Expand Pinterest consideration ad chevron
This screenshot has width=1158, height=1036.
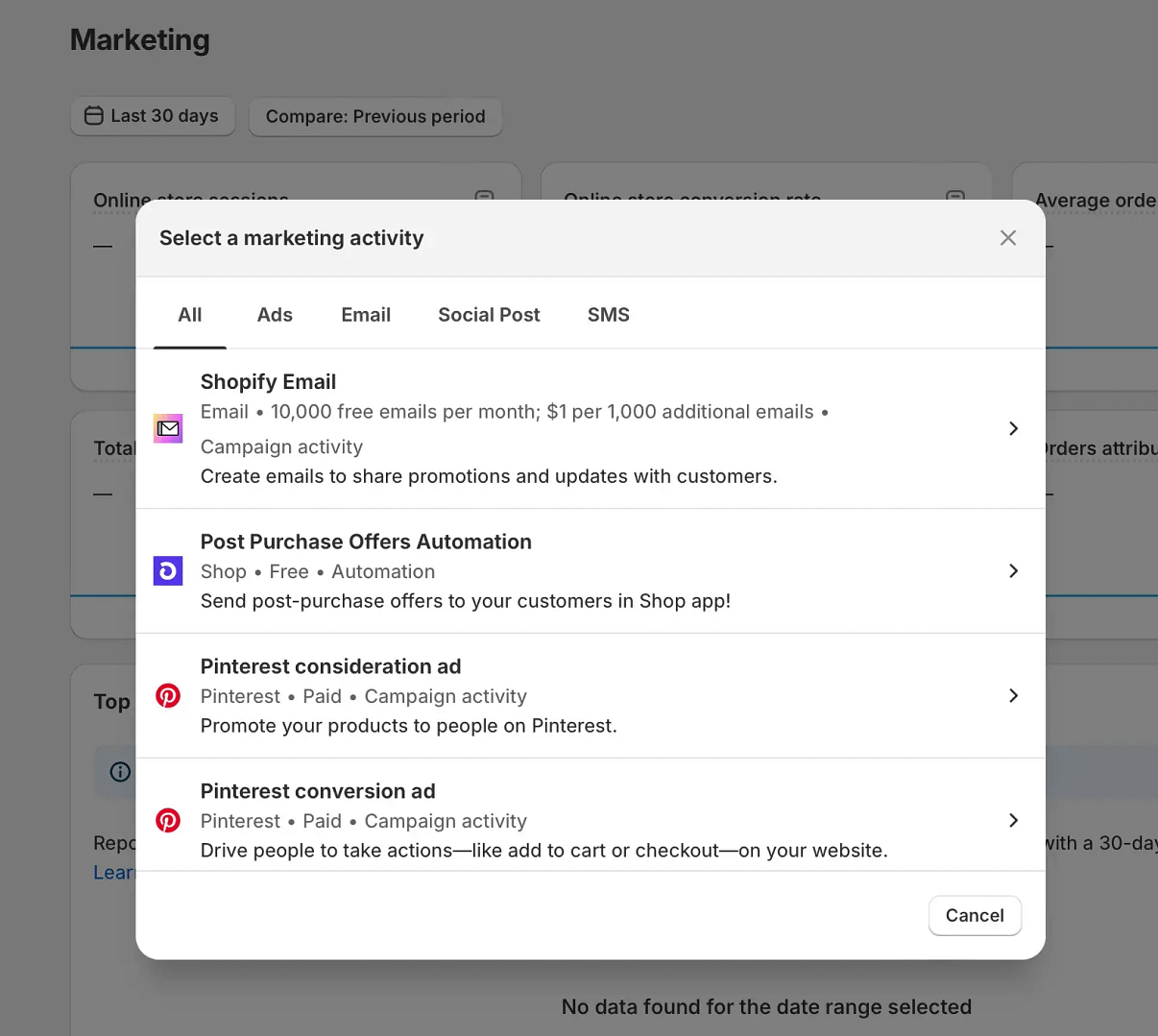pyautogui.click(x=1013, y=696)
